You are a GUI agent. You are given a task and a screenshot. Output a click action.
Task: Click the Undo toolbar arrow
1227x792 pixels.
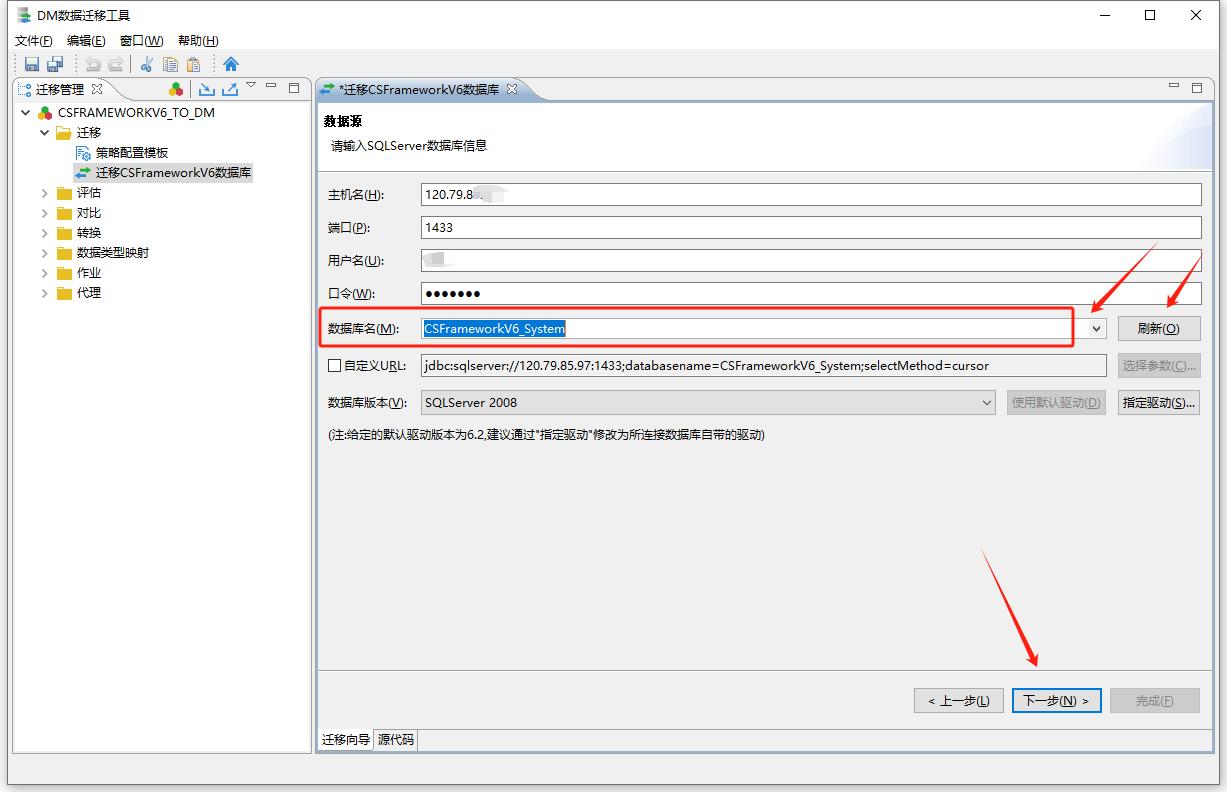(x=92, y=64)
